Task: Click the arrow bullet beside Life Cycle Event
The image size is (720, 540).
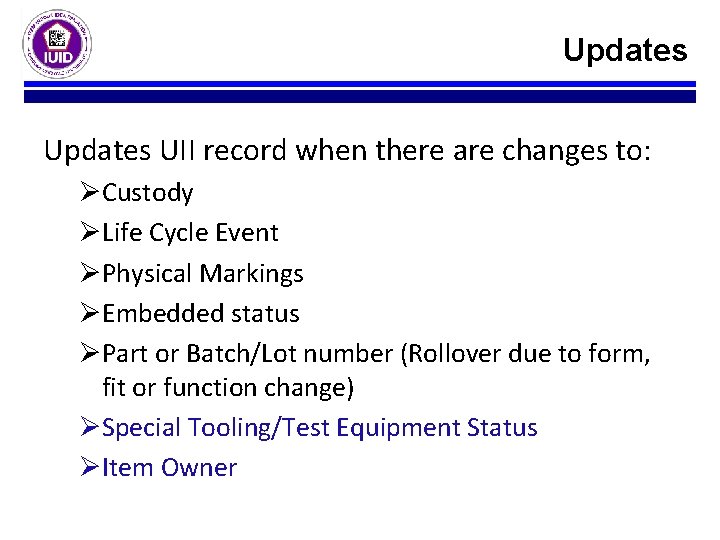Action: (90, 231)
